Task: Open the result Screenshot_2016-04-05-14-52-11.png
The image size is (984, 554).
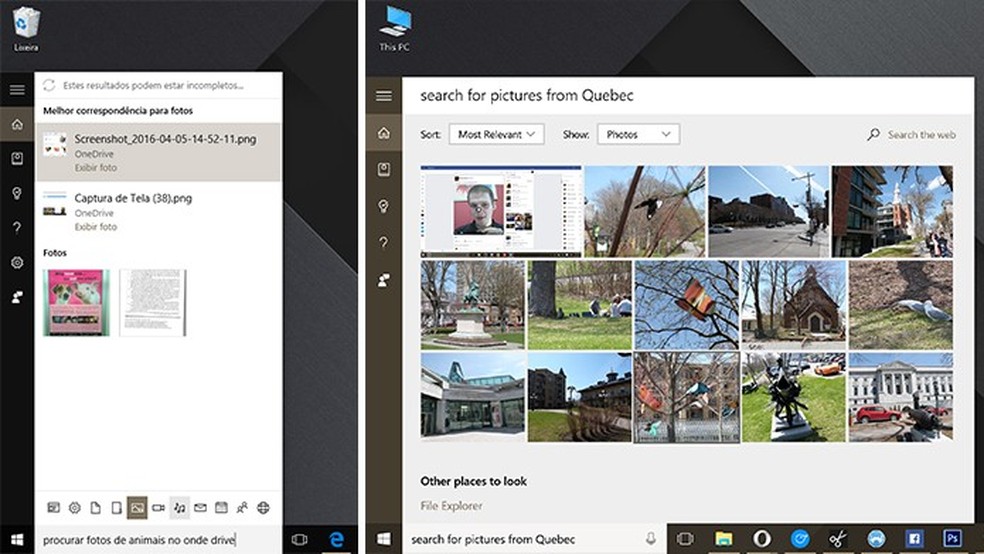Action: coord(158,152)
